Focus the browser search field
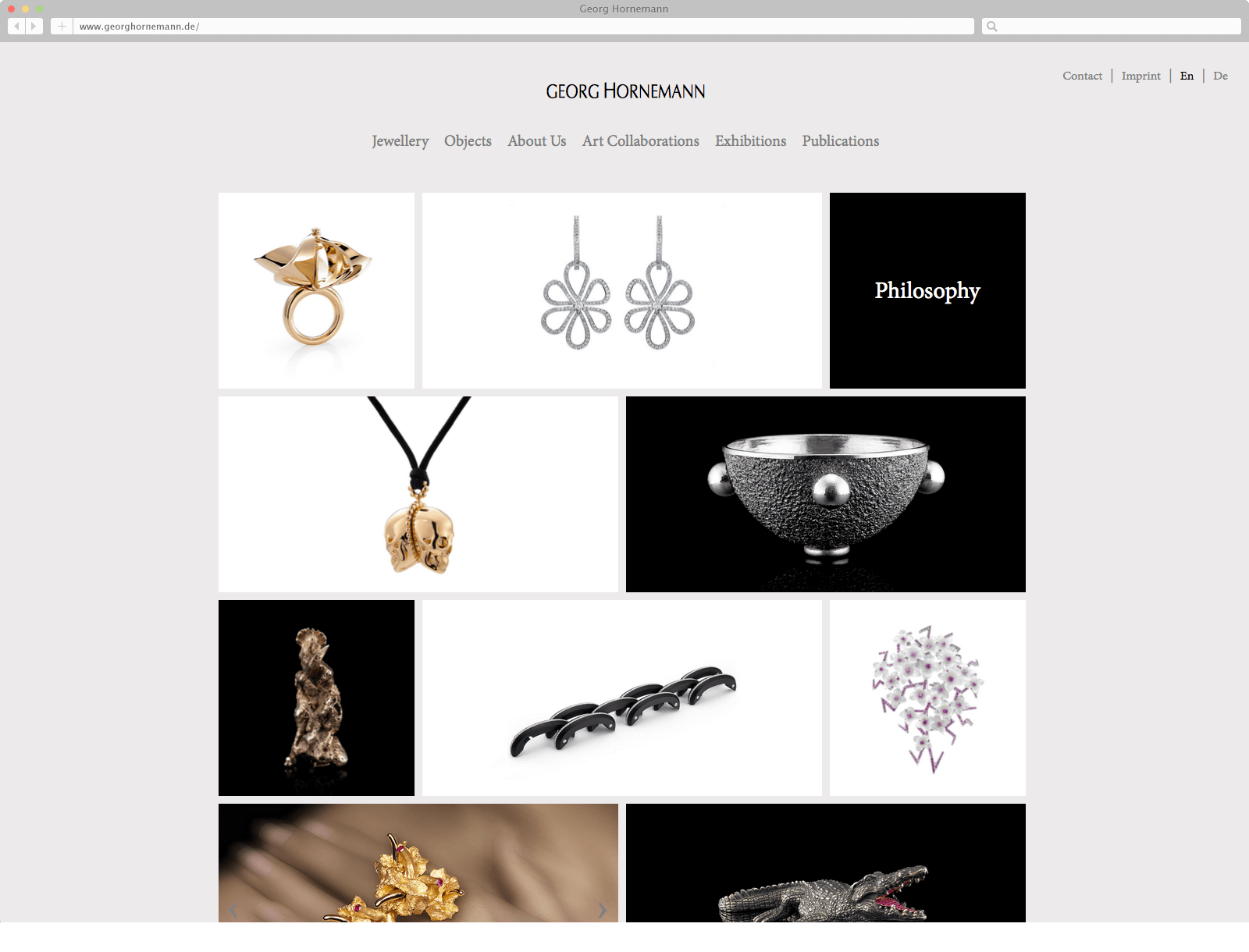Screen dimensions: 1249x952 1112,27
